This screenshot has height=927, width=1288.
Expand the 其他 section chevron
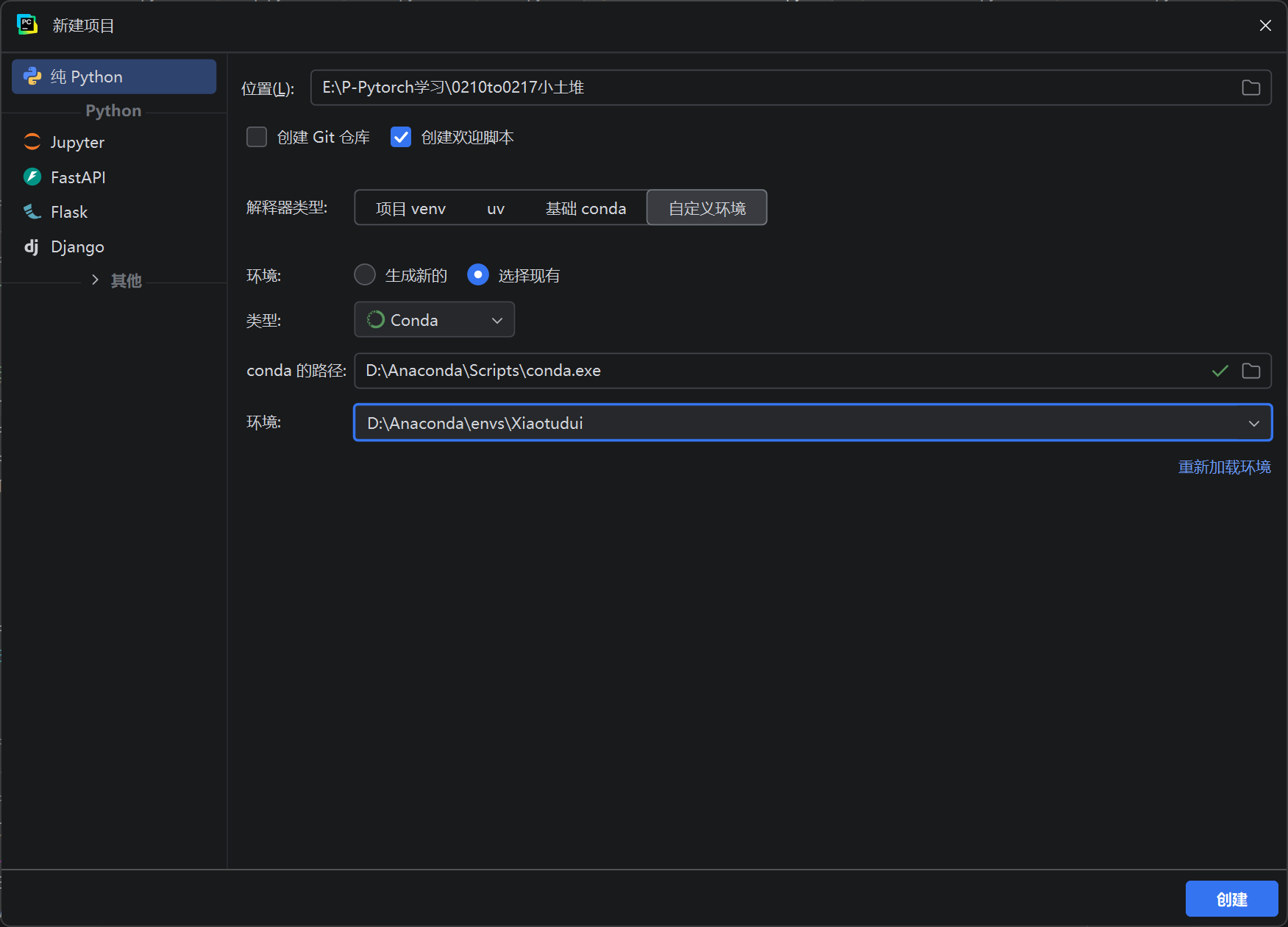[x=95, y=280]
